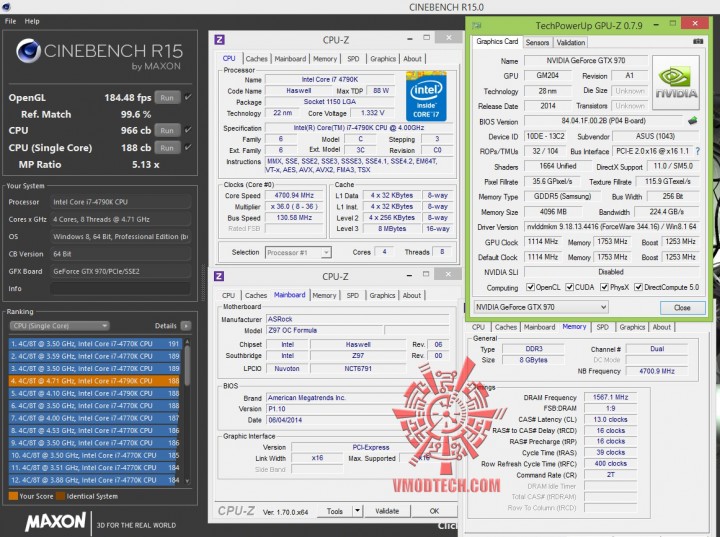Toggle the OpenCL checkbox in GPU-Z
The width and height of the screenshot is (720, 537).
530,287
